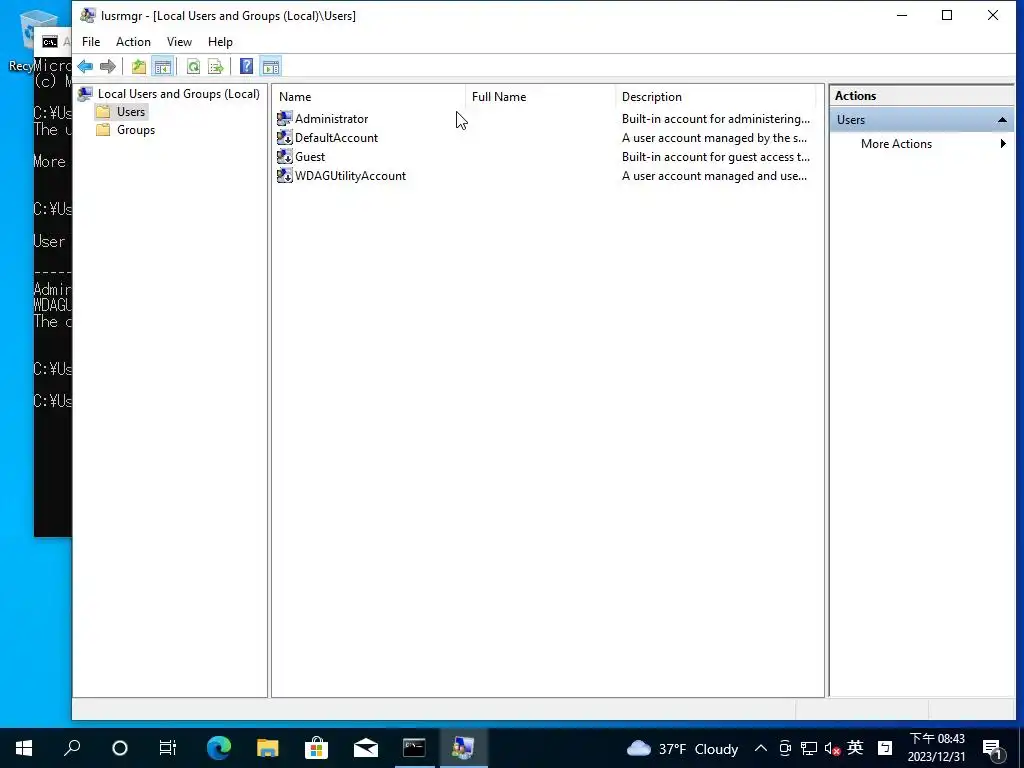1024x768 pixels.
Task: Open taskbar Search magnifier
Action: 72,748
